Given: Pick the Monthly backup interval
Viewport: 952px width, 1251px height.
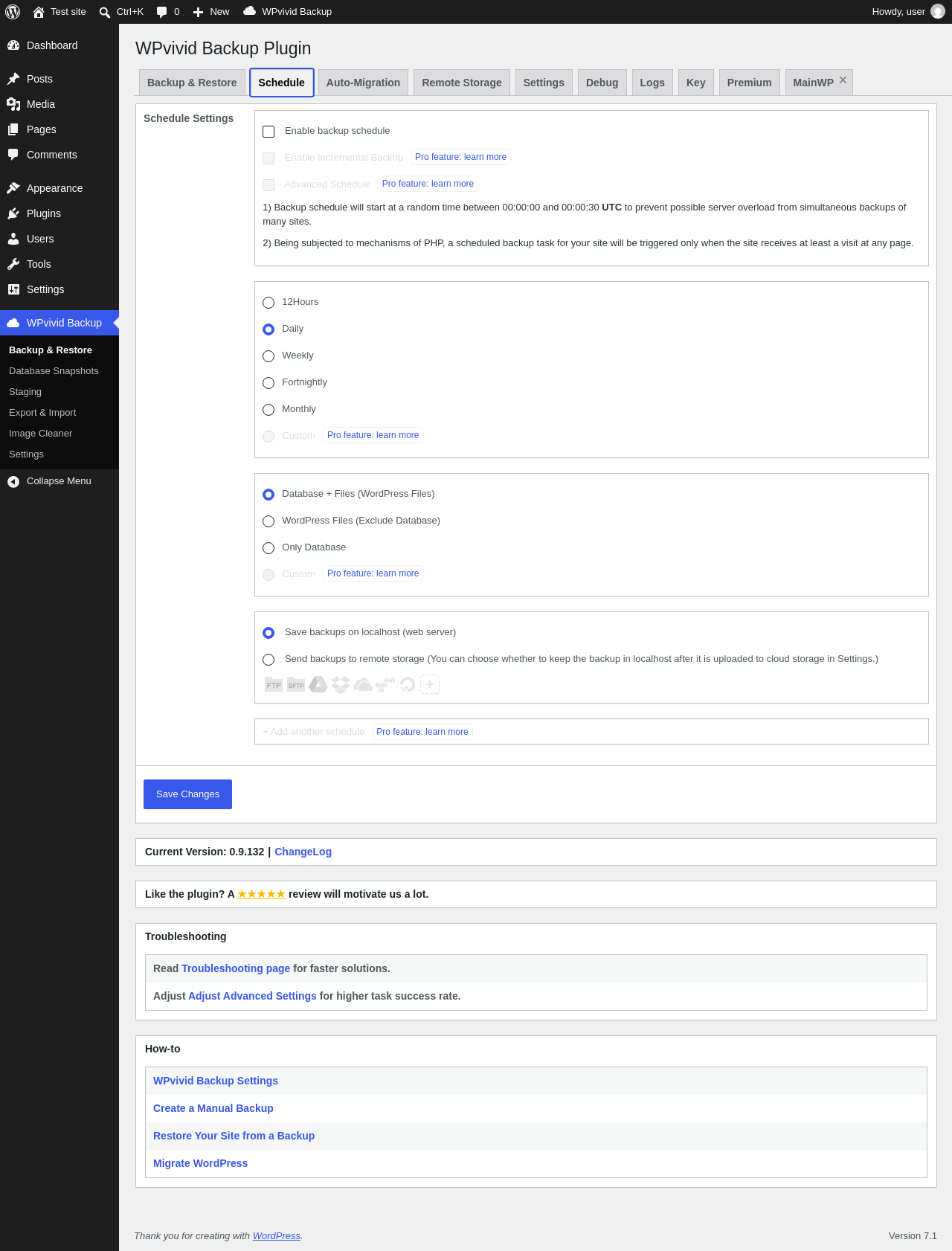Looking at the screenshot, I should coord(268,410).
